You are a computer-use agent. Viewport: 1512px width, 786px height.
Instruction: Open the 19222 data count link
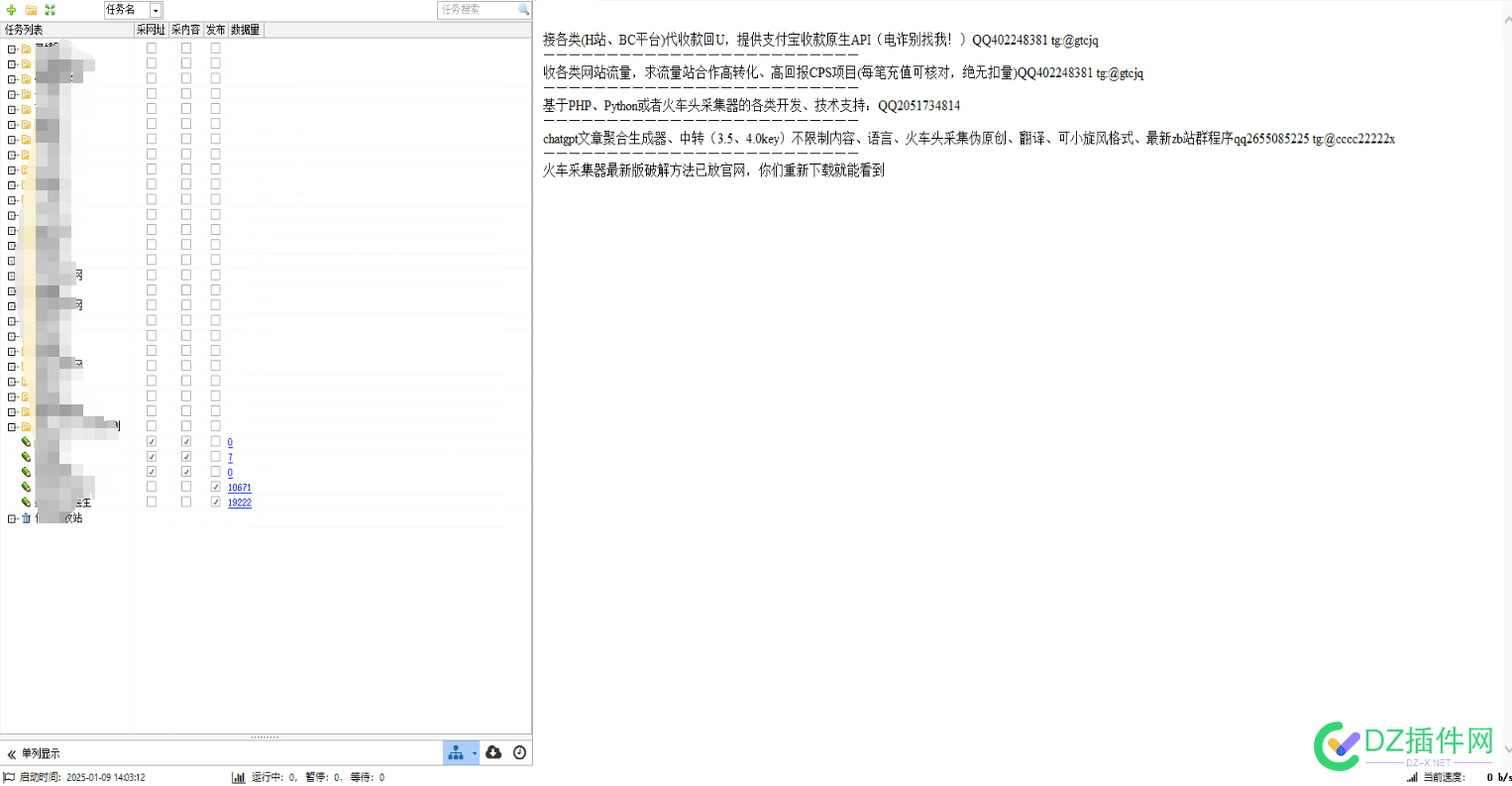[x=240, y=503]
